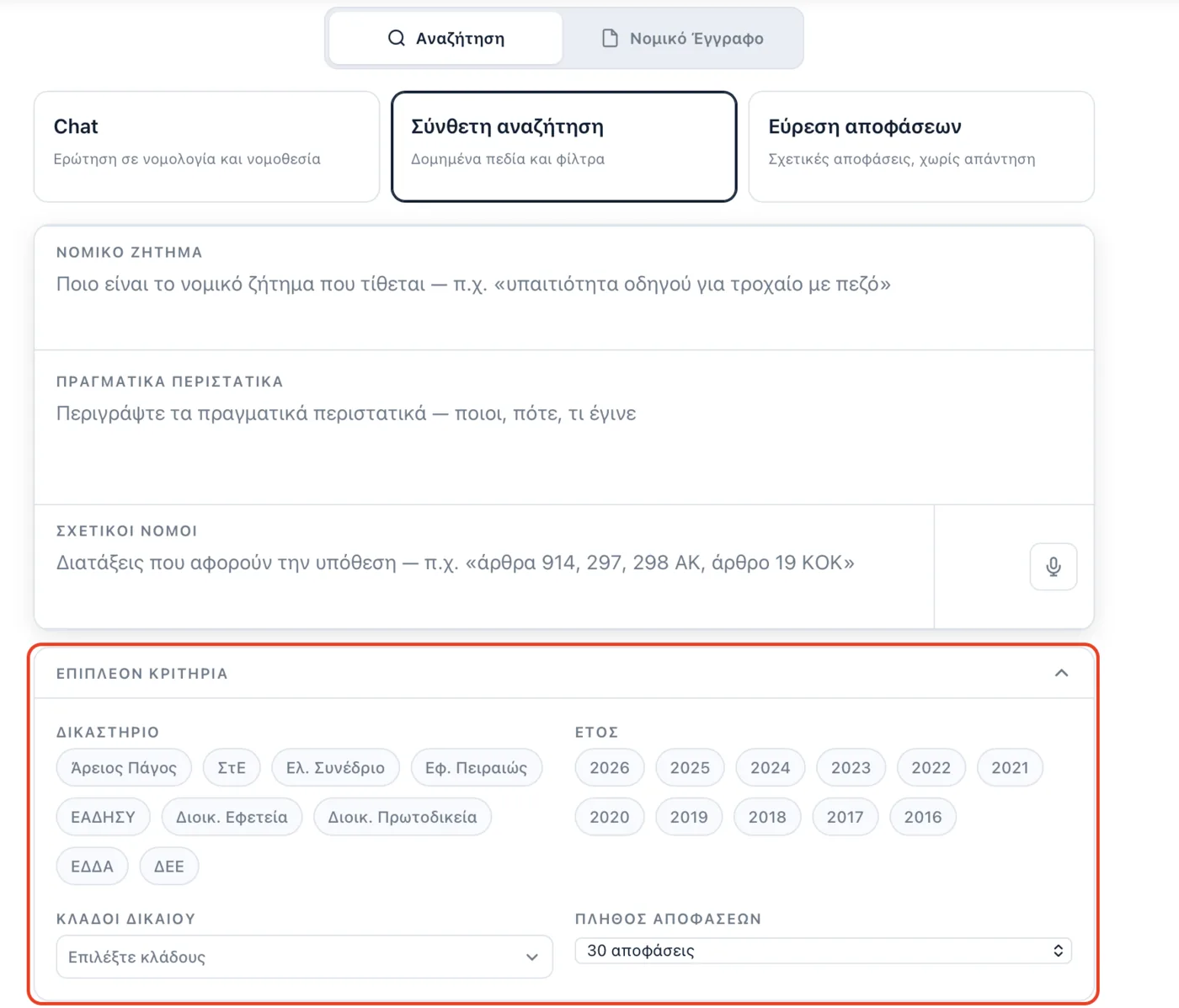The image size is (1179, 1008).
Task: Toggle the ΔΕΕ court filter
Action: pyautogui.click(x=168, y=867)
